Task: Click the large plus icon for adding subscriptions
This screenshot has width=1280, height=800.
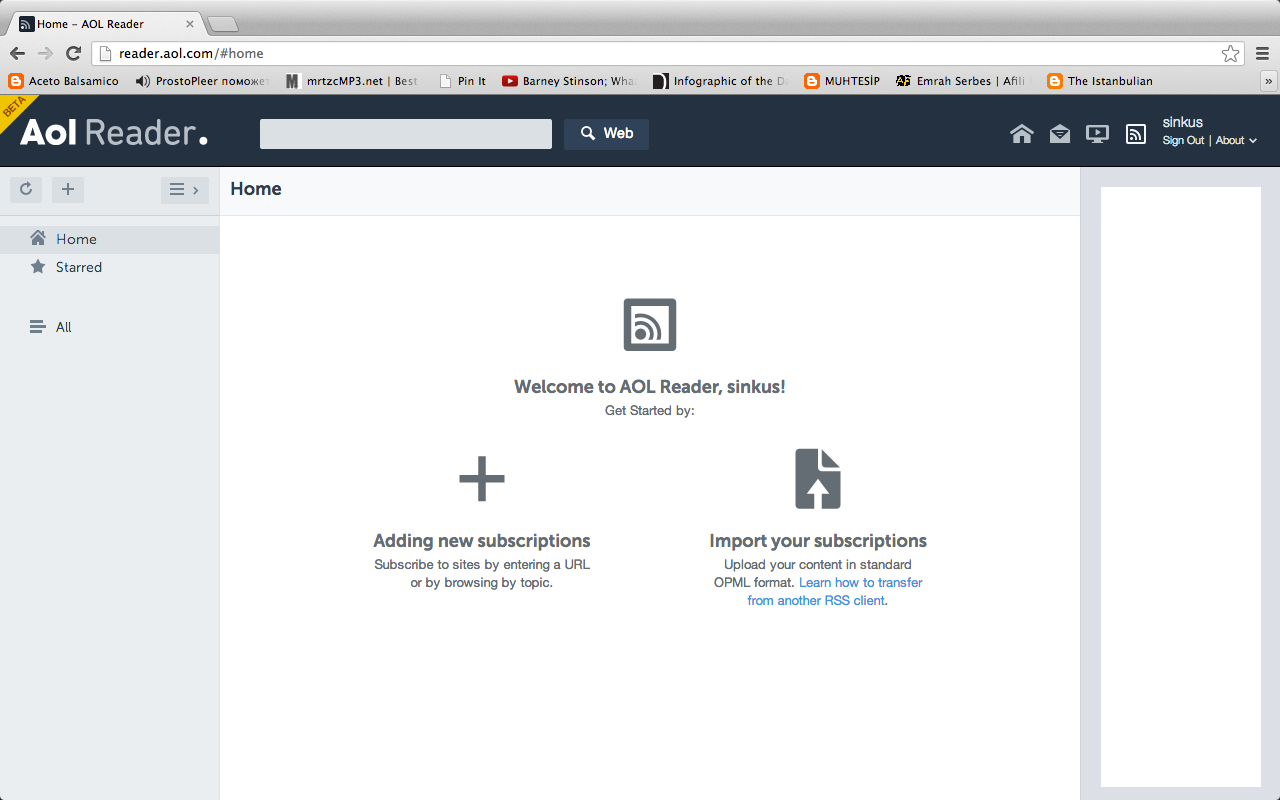Action: click(481, 479)
